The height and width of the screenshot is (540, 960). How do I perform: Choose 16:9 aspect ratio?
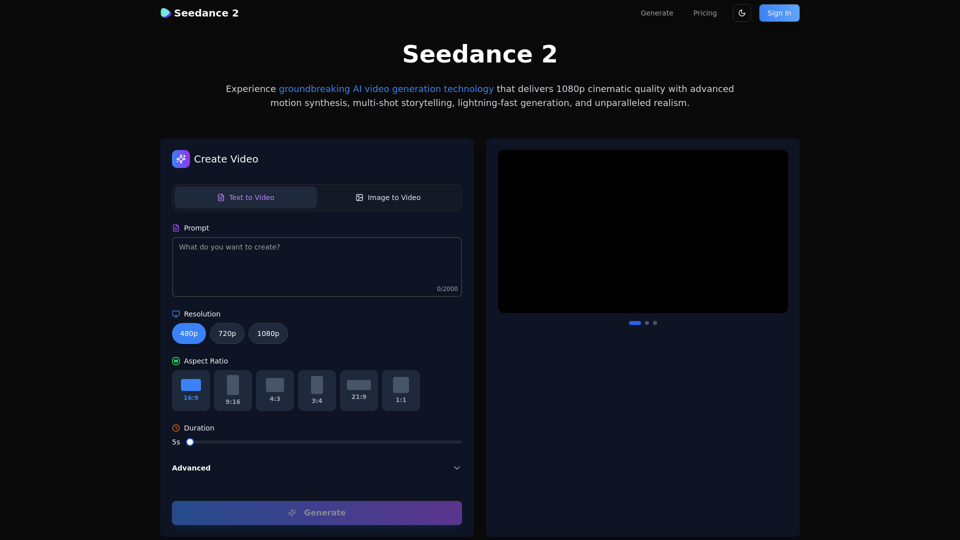191,390
